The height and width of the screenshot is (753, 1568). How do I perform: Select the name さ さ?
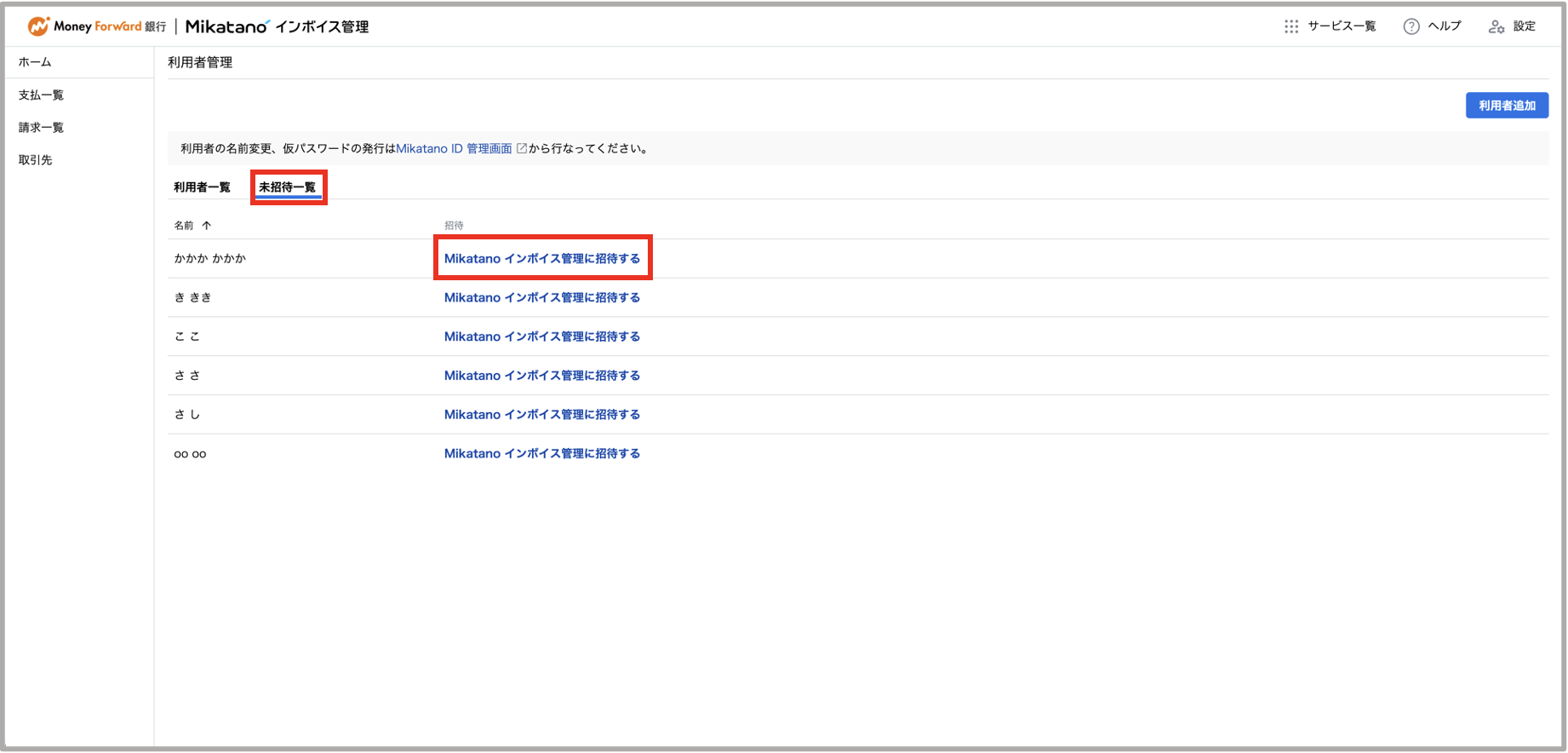(187, 376)
